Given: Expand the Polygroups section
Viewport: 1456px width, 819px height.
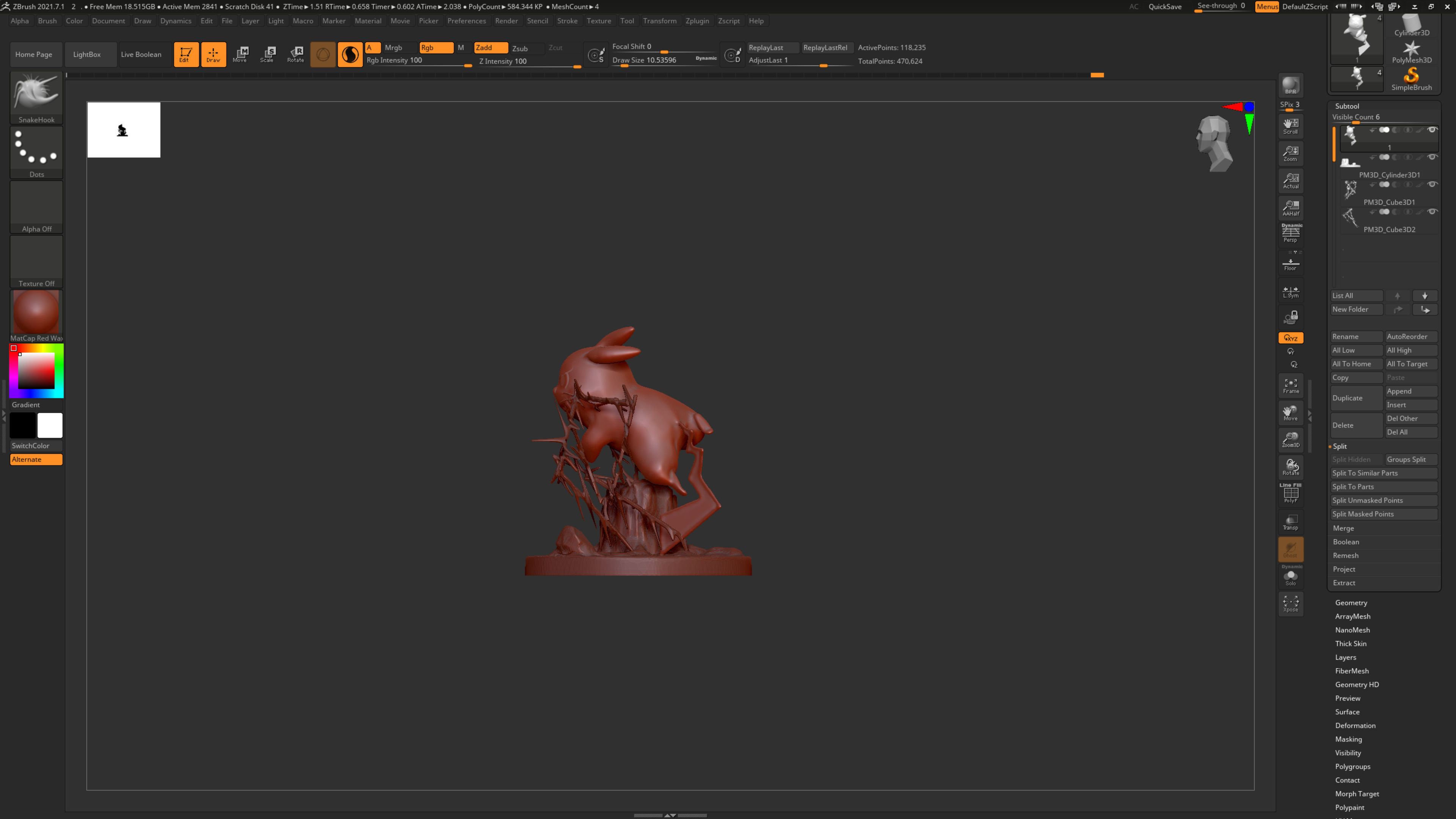Looking at the screenshot, I should click(x=1352, y=766).
